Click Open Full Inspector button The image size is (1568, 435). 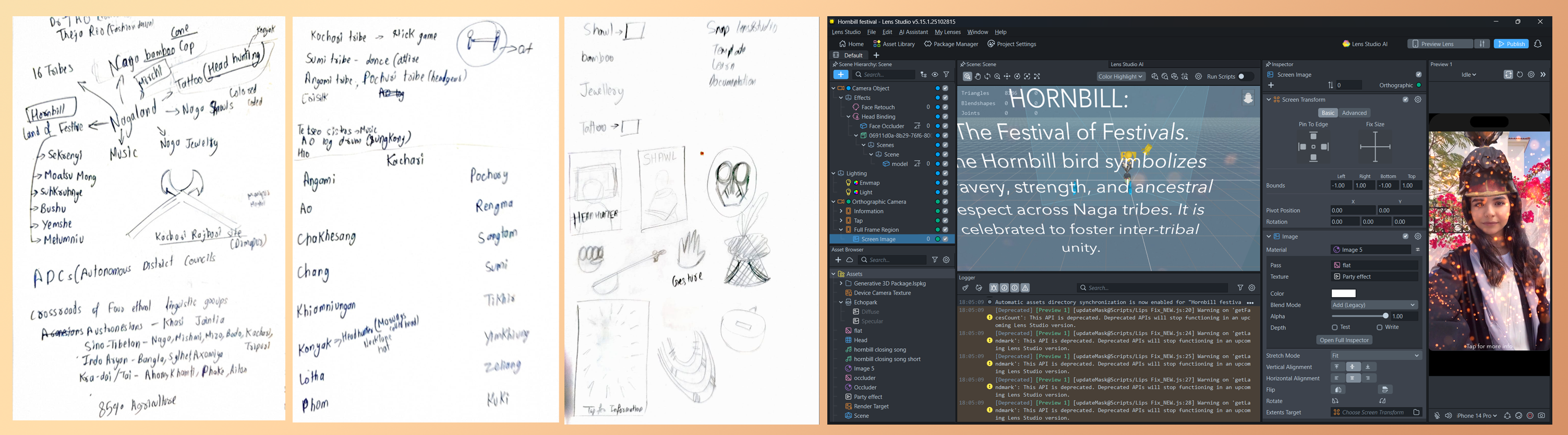pyautogui.click(x=1344, y=340)
